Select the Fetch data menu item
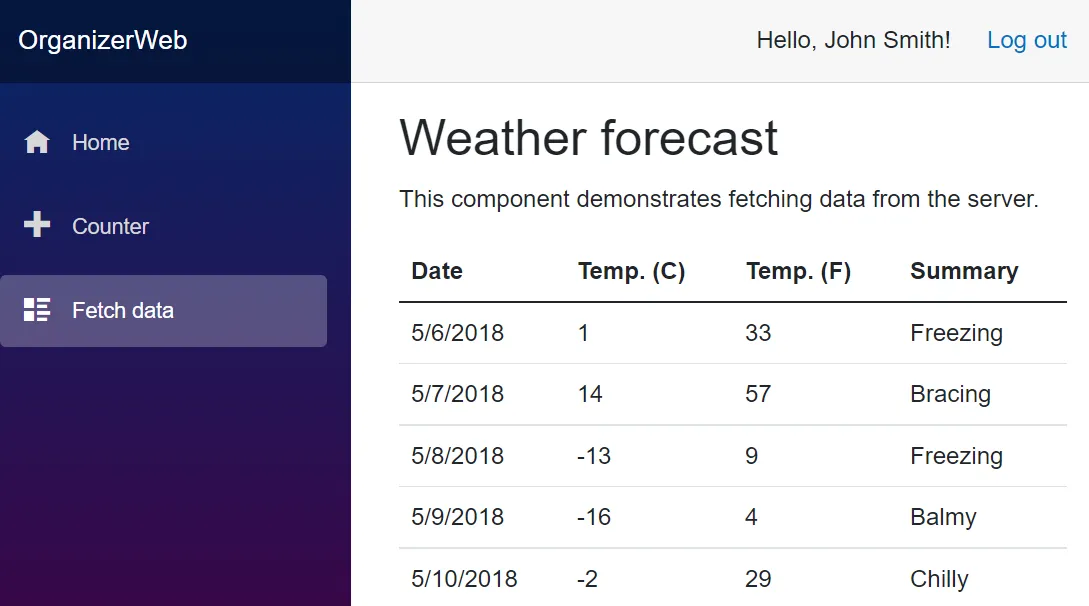 click(x=122, y=310)
